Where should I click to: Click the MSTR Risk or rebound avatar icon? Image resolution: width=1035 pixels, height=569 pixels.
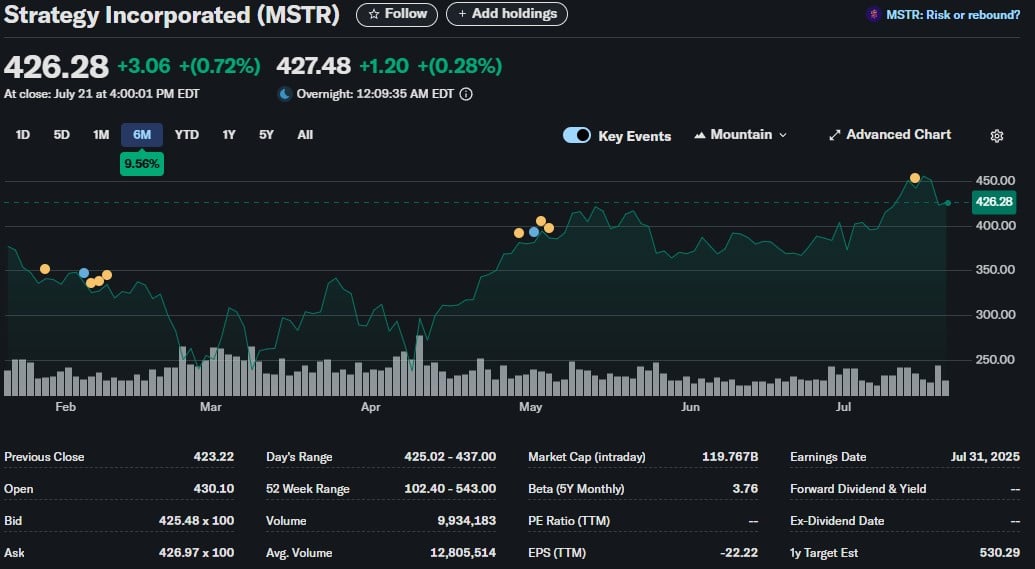click(874, 15)
